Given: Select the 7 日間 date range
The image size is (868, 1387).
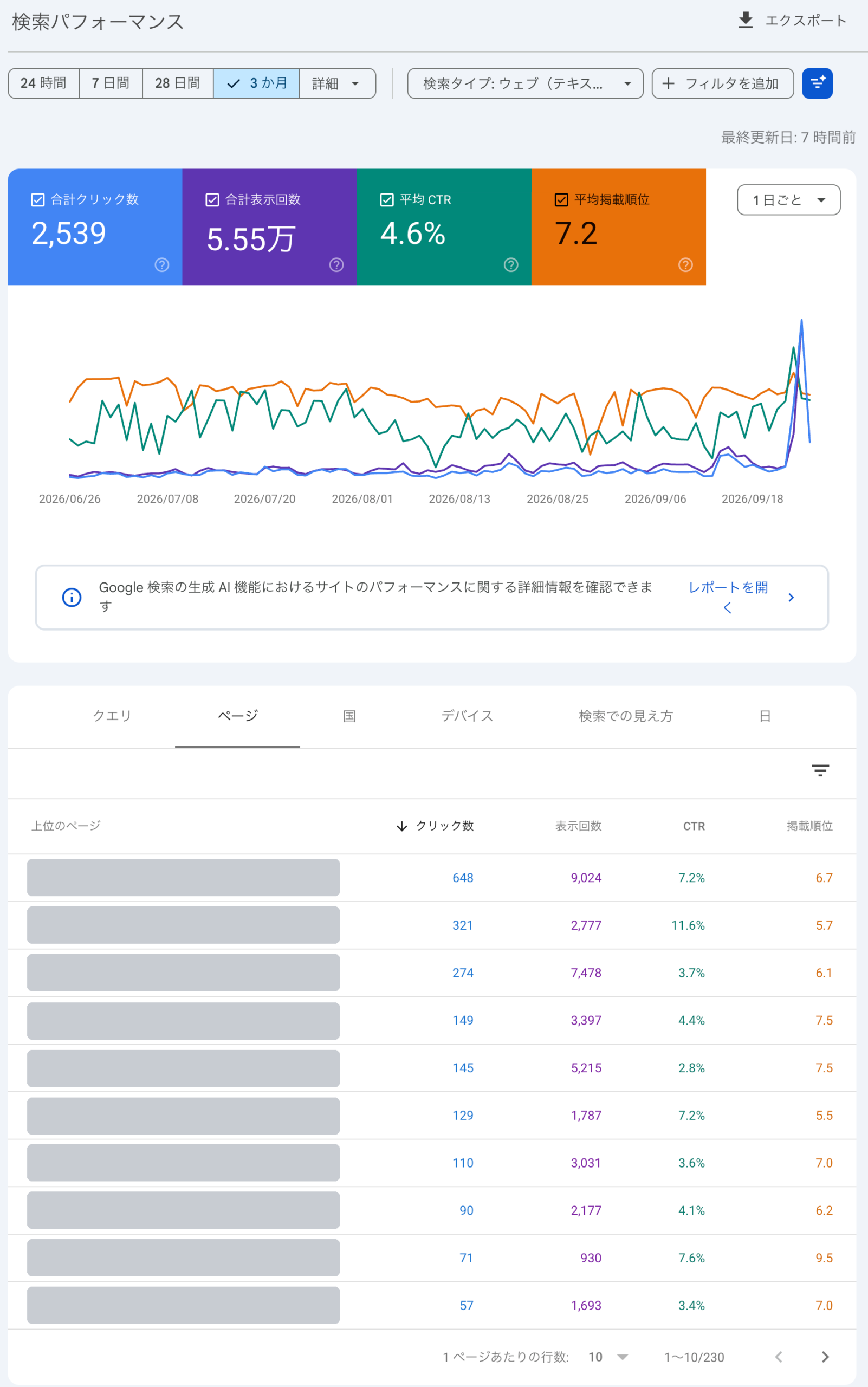Looking at the screenshot, I should coord(111,83).
